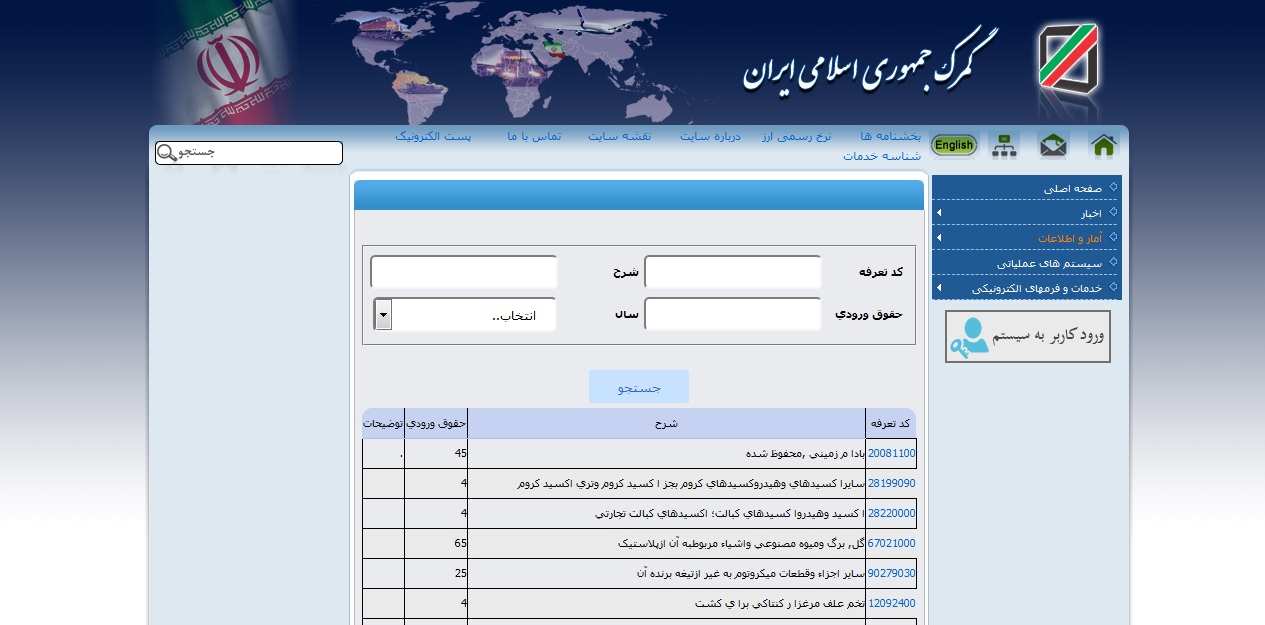Click the تماس با ما navigation item
This screenshot has height=625, width=1265.
536,138
